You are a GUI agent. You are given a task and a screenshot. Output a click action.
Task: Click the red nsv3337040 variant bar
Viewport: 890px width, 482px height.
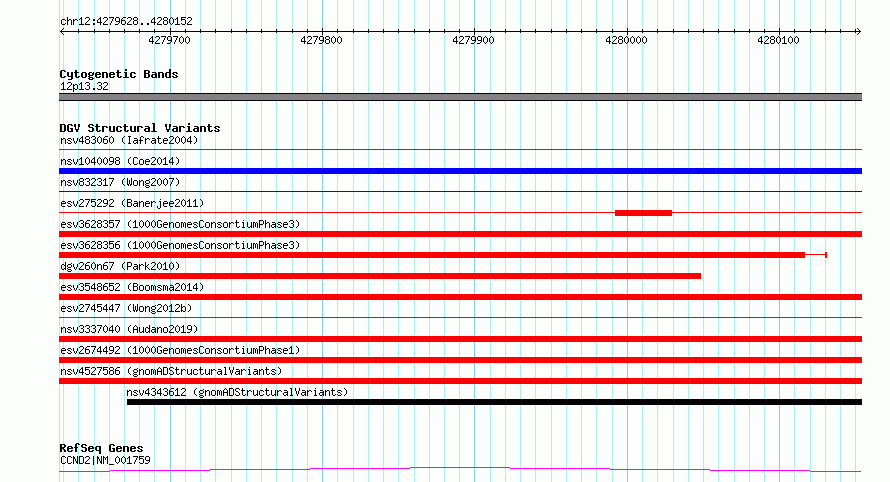[x=460, y=339]
